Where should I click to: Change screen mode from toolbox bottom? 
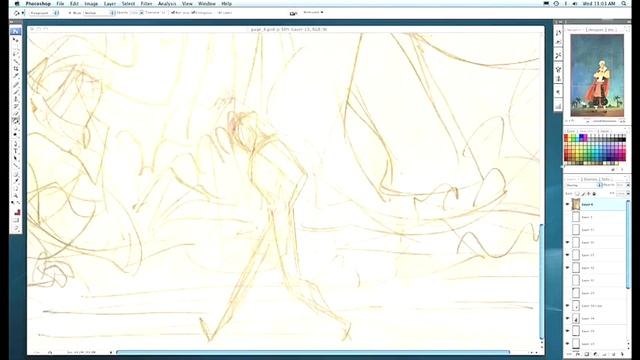pos(16,228)
